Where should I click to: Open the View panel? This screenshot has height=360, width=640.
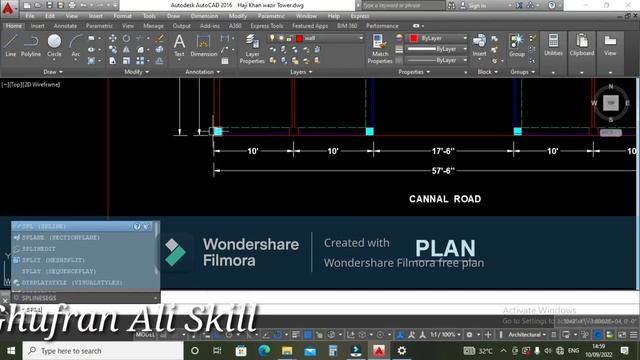[x=610, y=45]
